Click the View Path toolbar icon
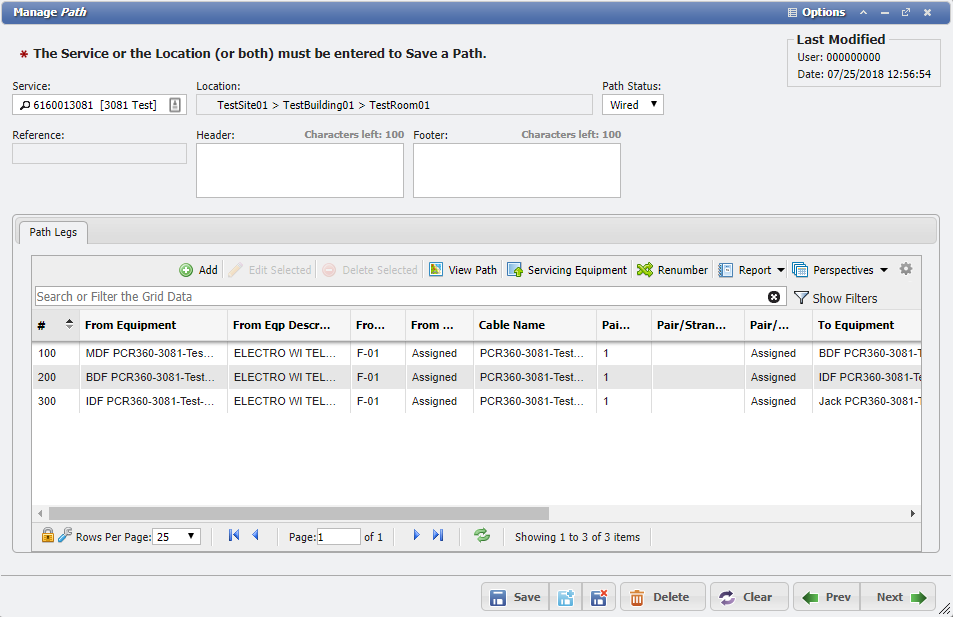 click(436, 270)
